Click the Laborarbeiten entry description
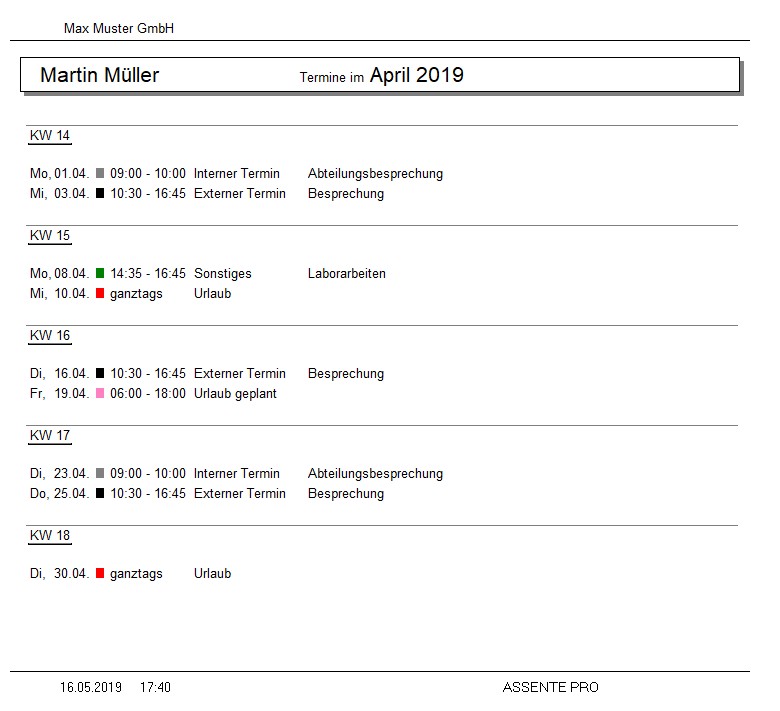The image size is (780, 711). pyautogui.click(x=346, y=274)
